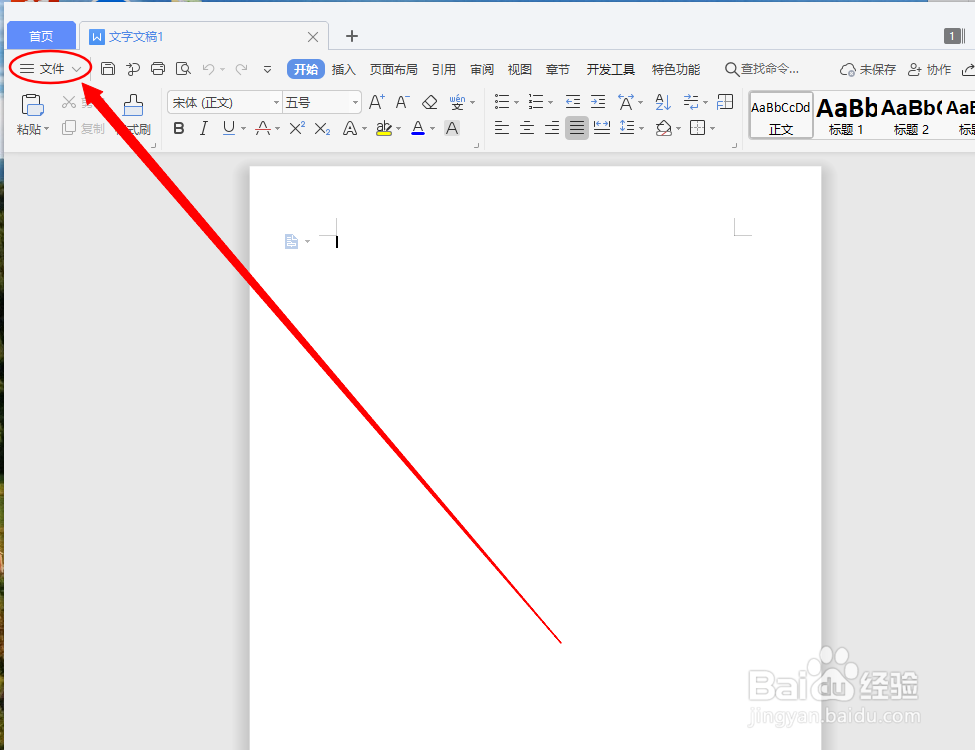The width and height of the screenshot is (975, 750).
Task: Click the shading paint bucket icon
Action: pyautogui.click(x=663, y=128)
